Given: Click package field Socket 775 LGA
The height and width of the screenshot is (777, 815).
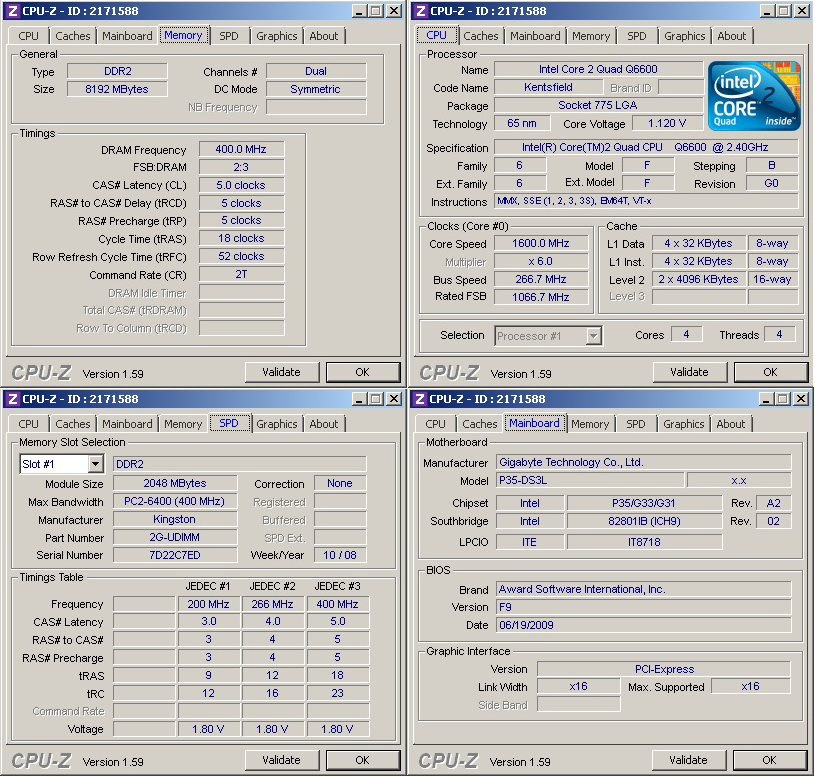Looking at the screenshot, I should coord(598,105).
